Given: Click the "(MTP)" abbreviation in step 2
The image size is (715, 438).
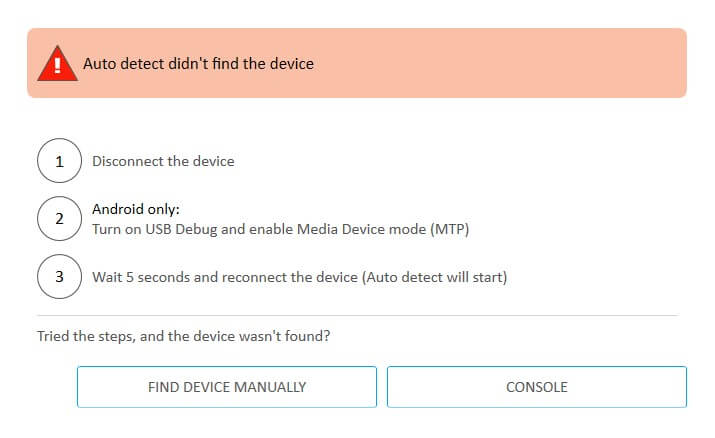Looking at the screenshot, I should coord(449,229).
